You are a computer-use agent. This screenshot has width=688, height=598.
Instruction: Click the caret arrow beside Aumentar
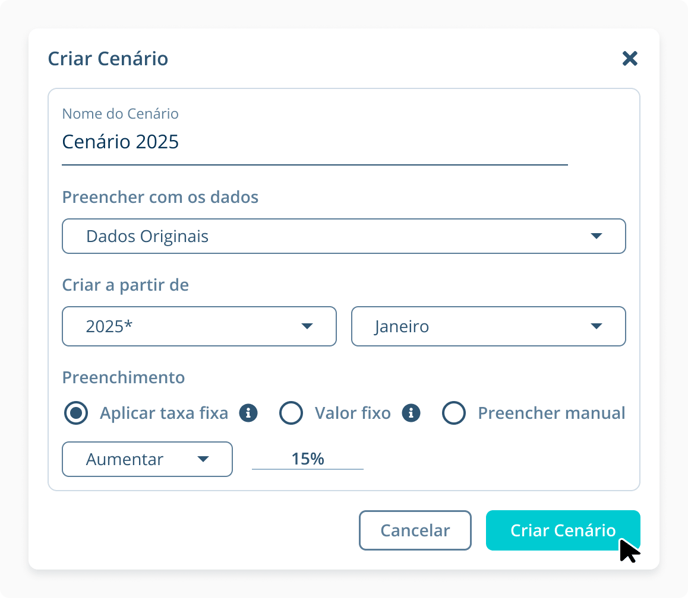[x=203, y=460]
